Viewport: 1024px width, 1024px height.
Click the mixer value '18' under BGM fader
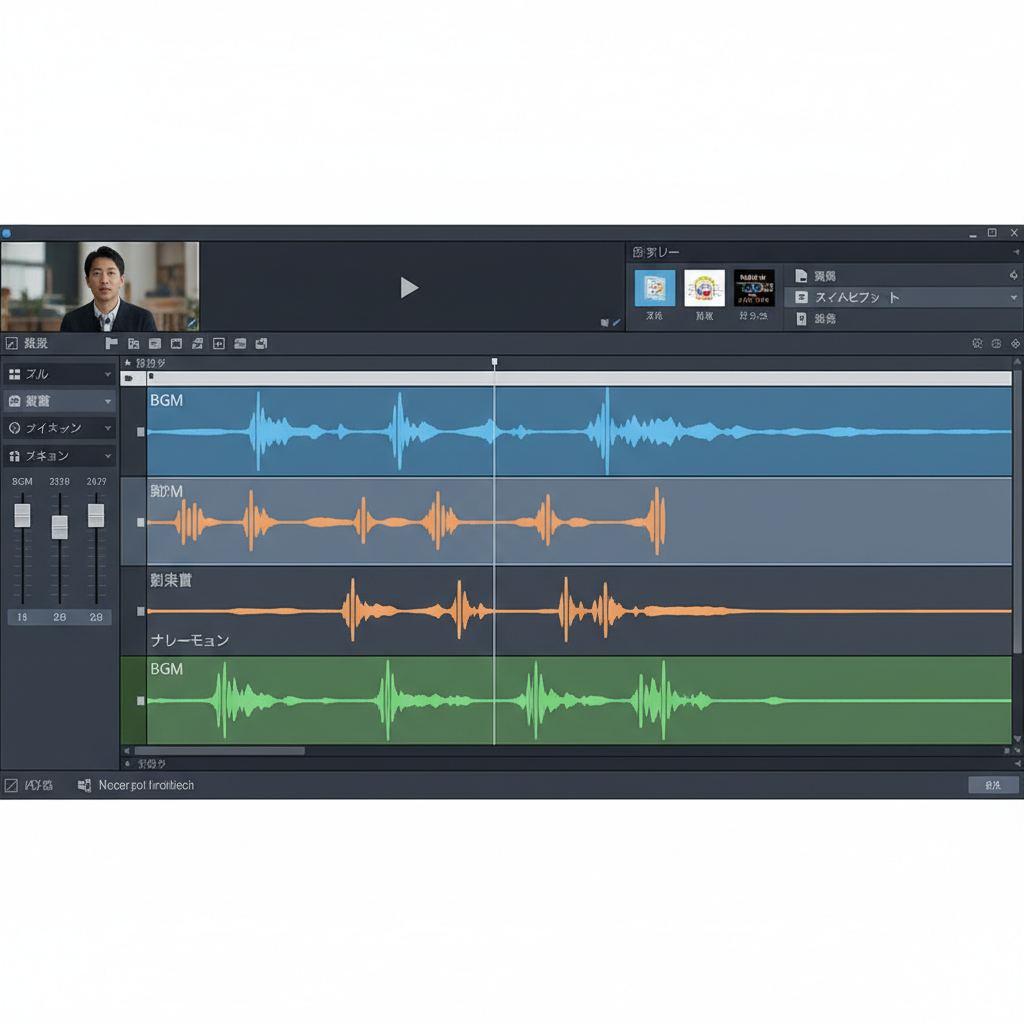pyautogui.click(x=22, y=617)
